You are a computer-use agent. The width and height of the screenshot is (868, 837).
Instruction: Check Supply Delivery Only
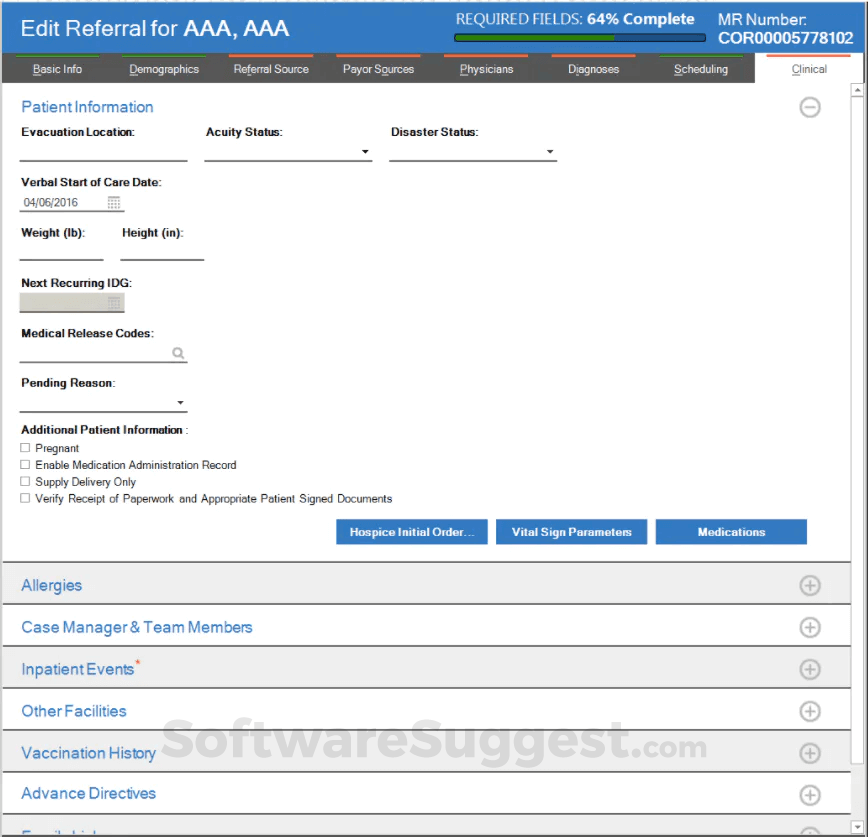[x=24, y=481]
